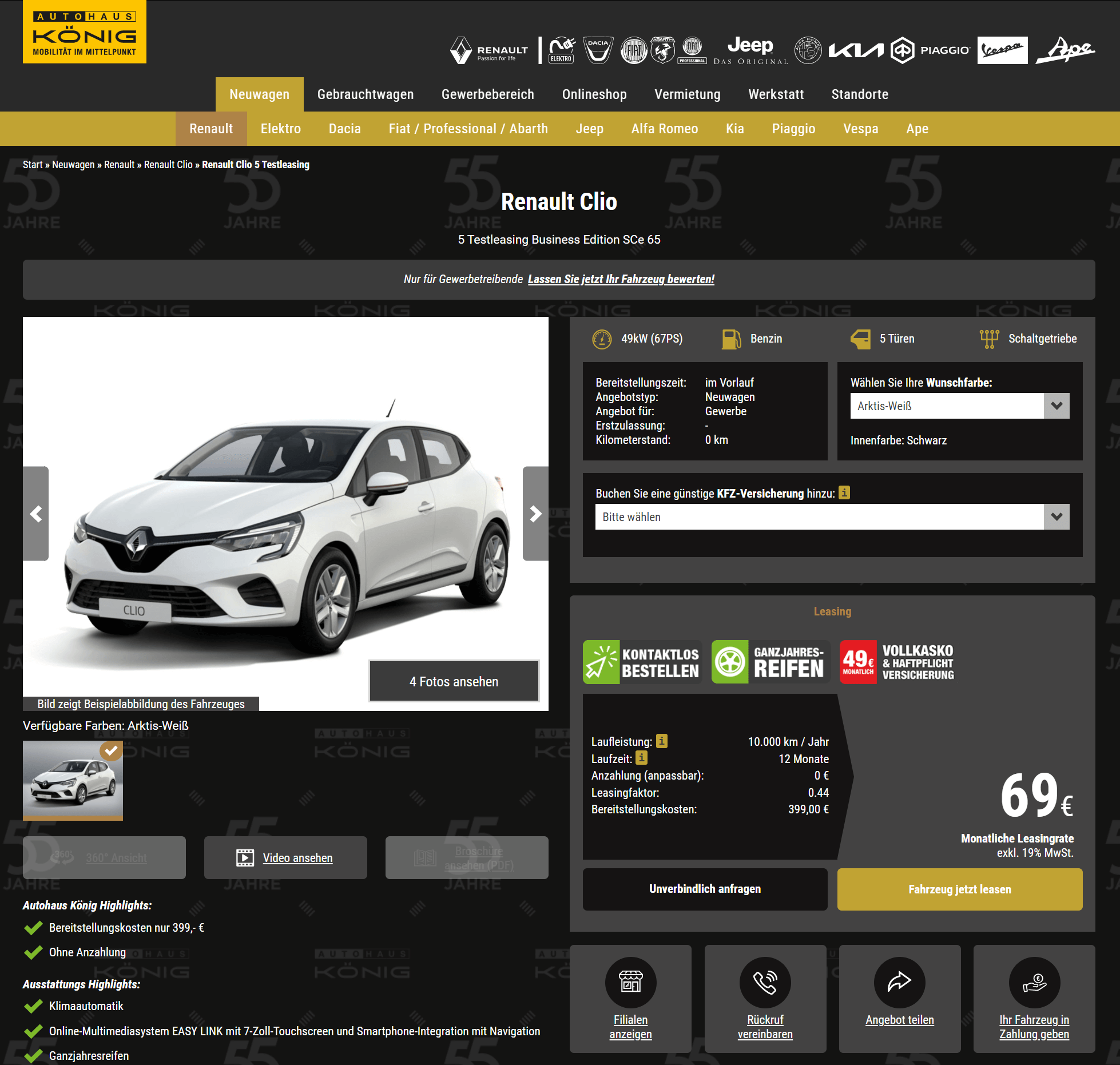
Task: Click the Ape logo
Action: [x=1066, y=50]
